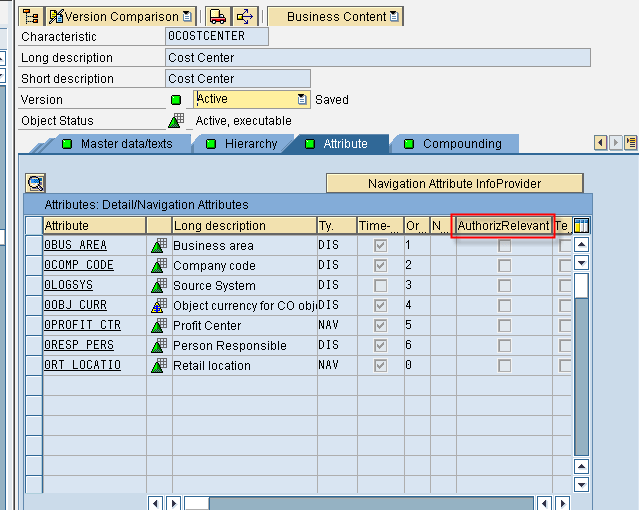639x510 pixels.
Task: Click Navigation Attribute InfoProvider button
Action: coord(454,183)
